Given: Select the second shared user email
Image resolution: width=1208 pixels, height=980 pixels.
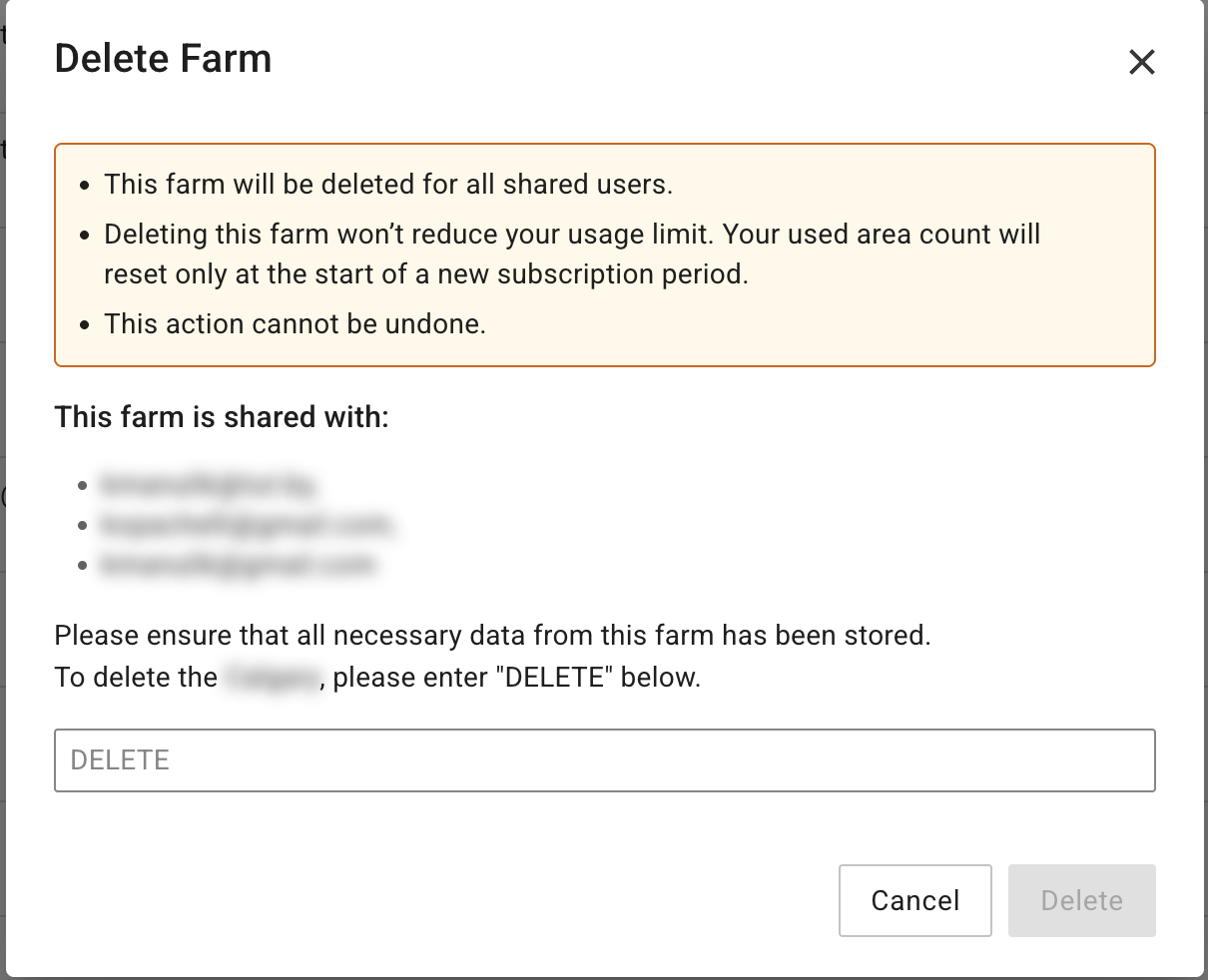Looking at the screenshot, I should pos(247,525).
